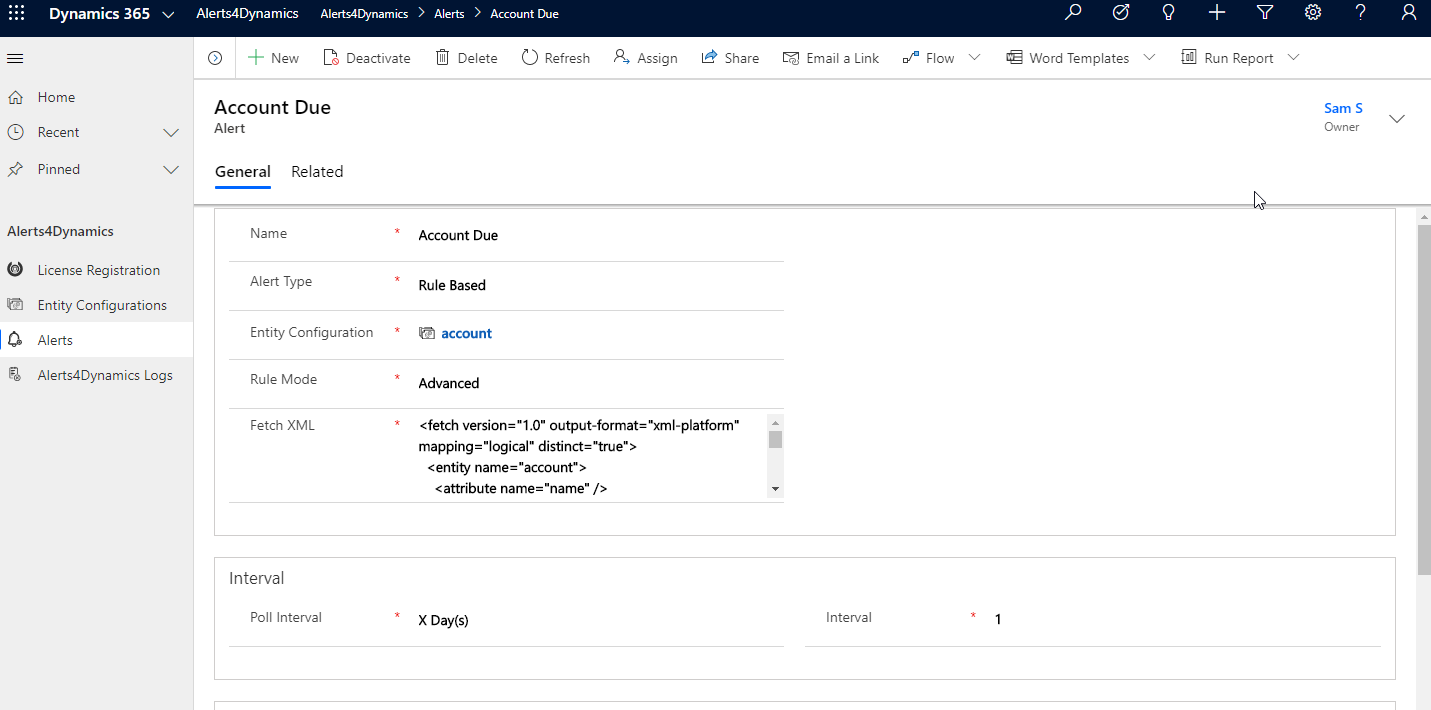
Task: Click the main form vertical scrollbar
Action: 1424,400
